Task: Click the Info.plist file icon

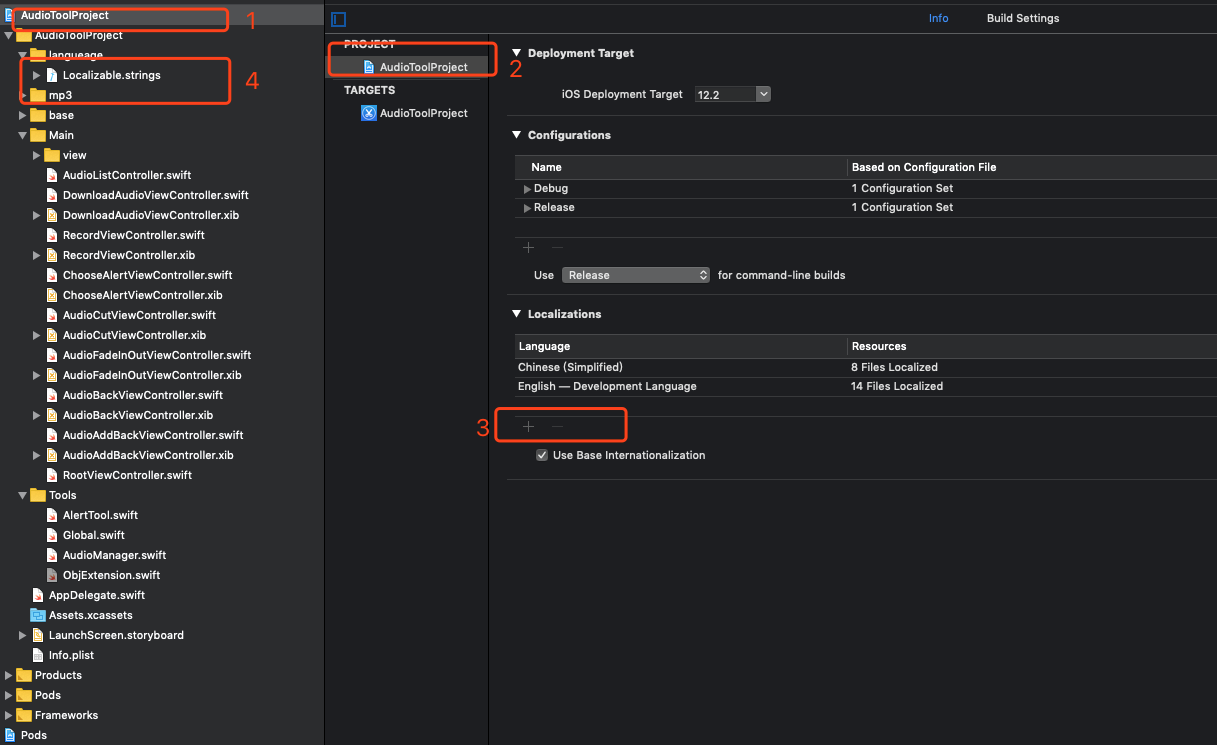Action: coord(38,655)
